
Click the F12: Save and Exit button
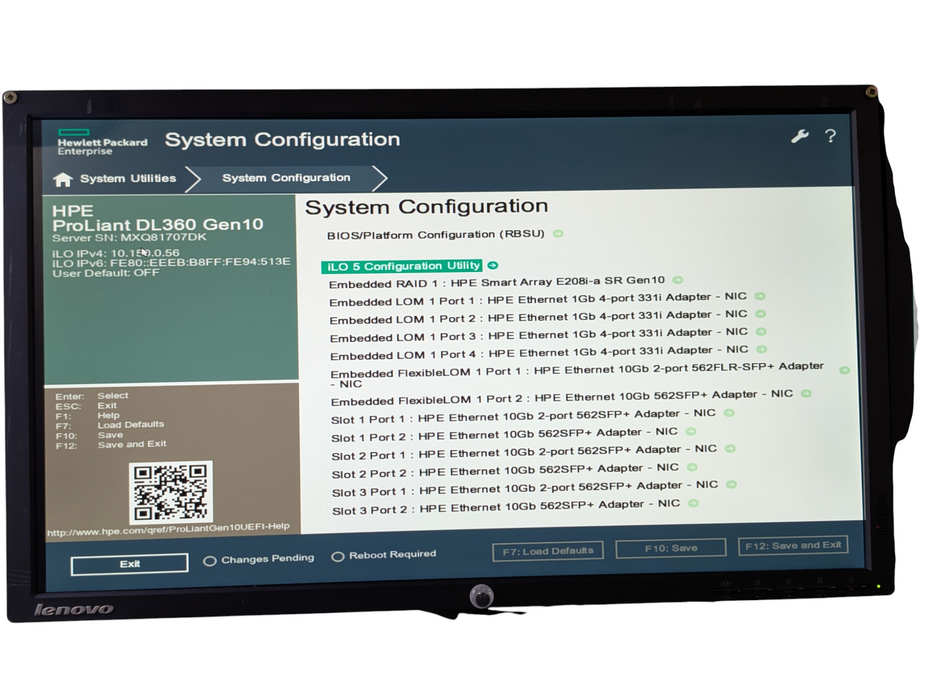click(x=793, y=545)
